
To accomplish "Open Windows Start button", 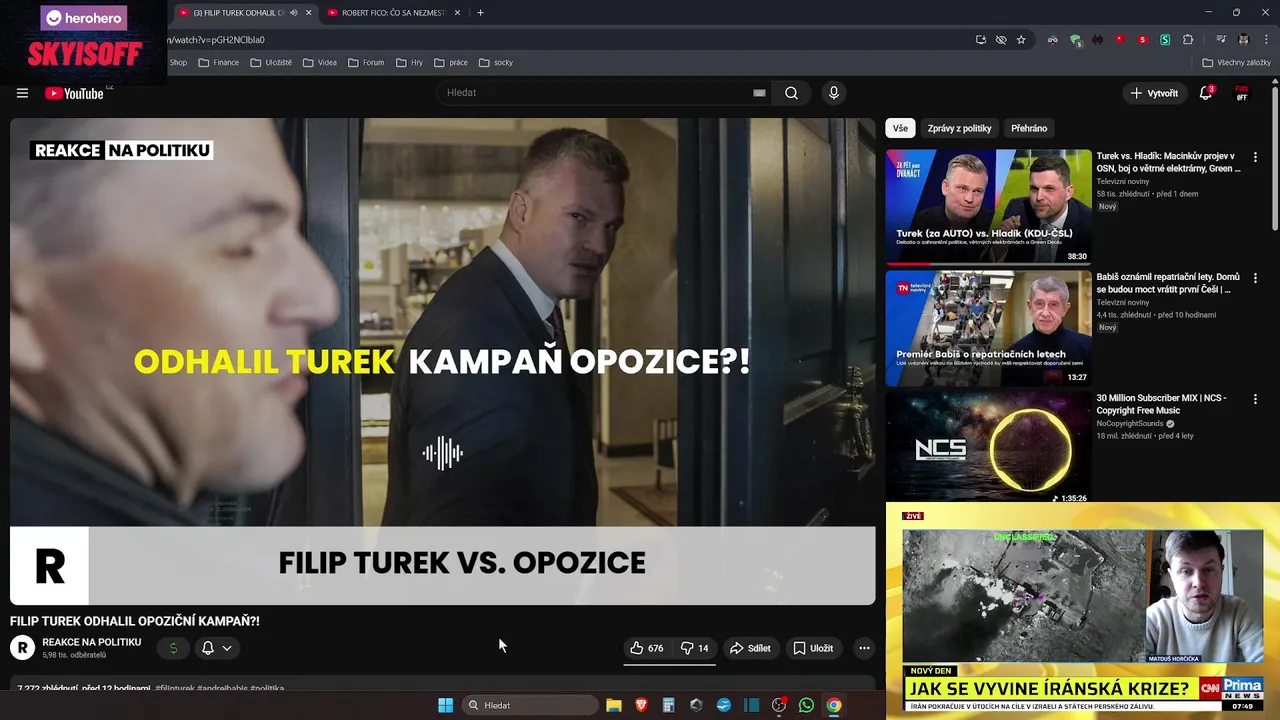I will (x=445, y=705).
